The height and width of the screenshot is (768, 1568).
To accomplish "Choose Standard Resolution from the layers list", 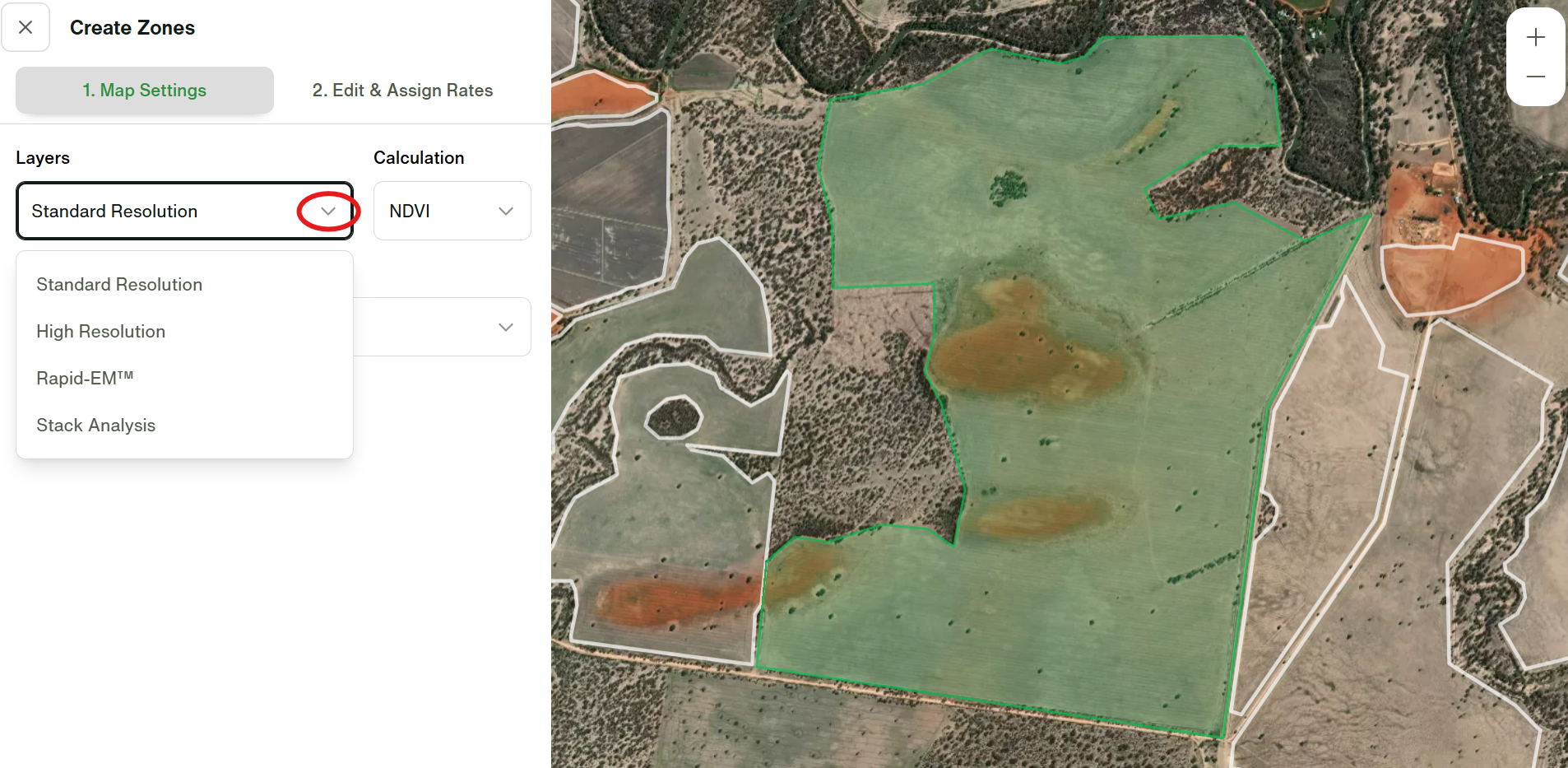I will coord(119,285).
